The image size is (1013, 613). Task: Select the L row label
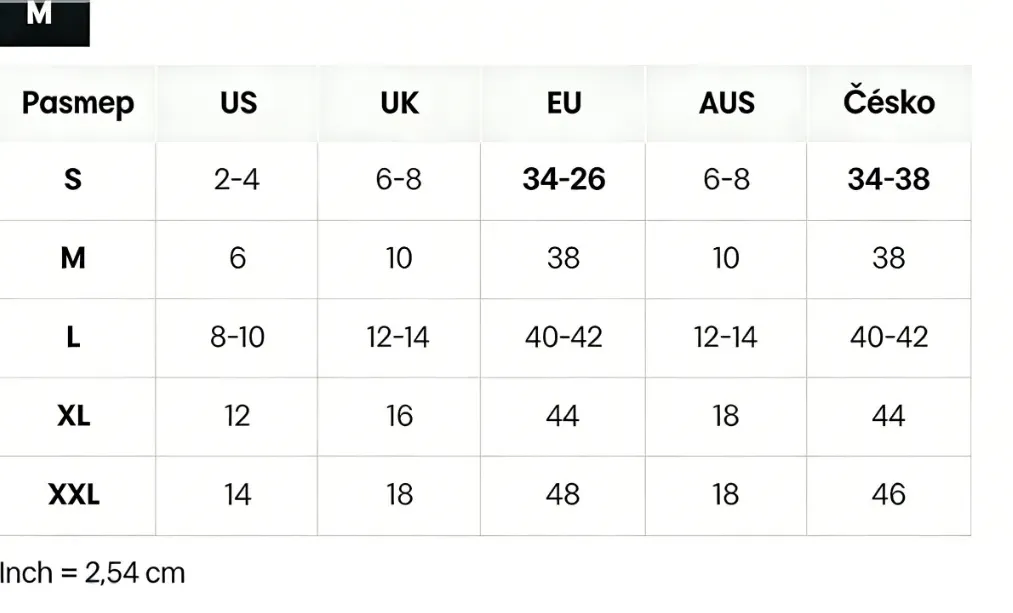(x=73, y=337)
